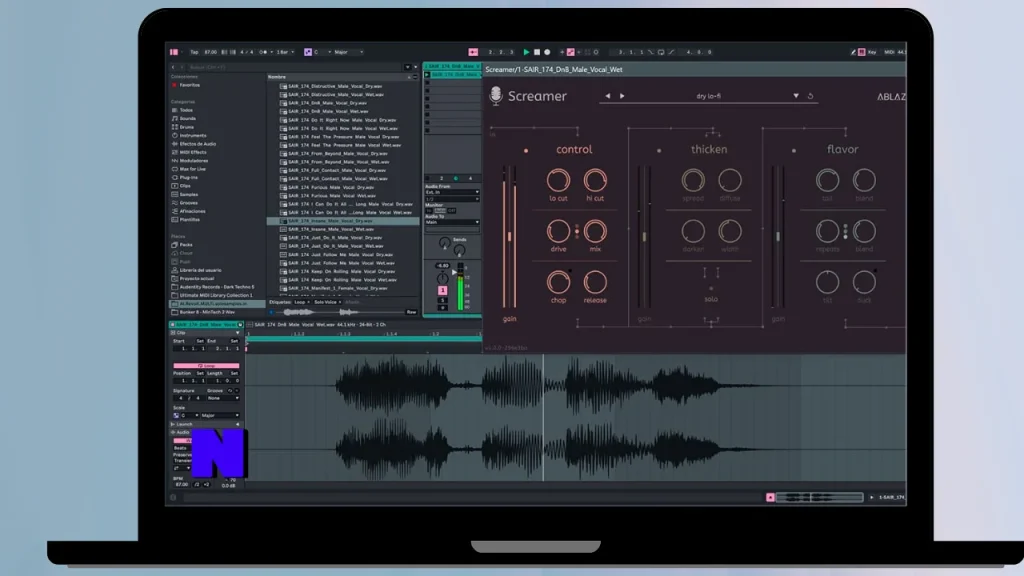Image resolution: width=1024 pixels, height=576 pixels.
Task: Open the Plug-Ins category
Action: coord(189,178)
